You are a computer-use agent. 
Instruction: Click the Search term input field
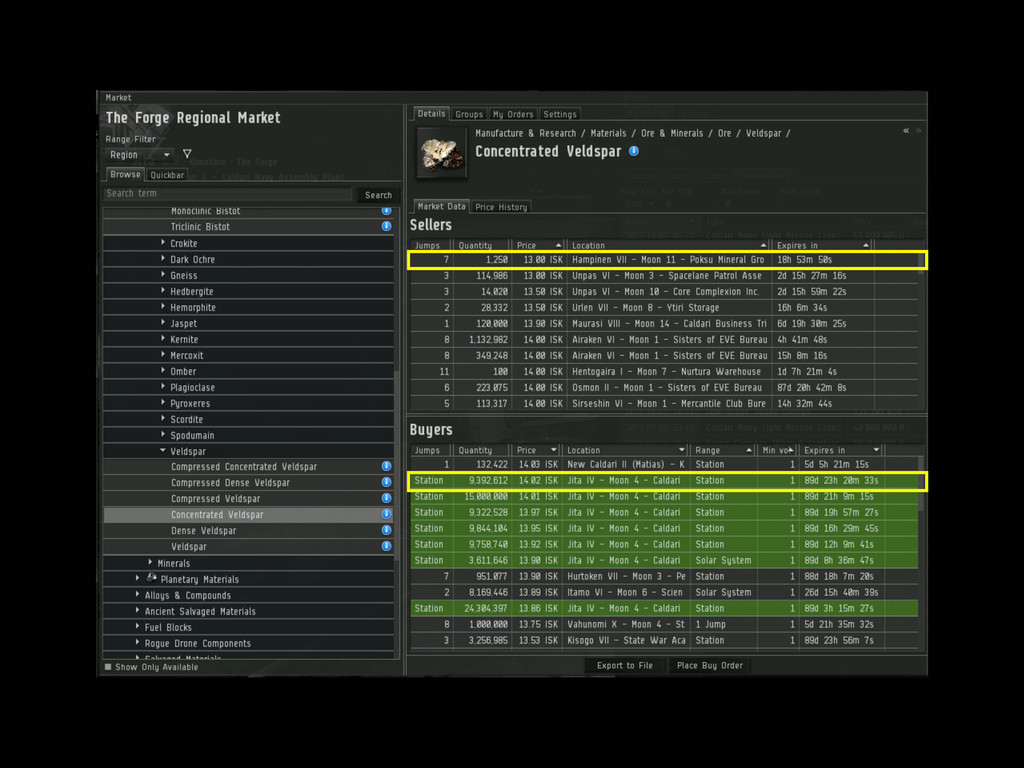point(227,193)
